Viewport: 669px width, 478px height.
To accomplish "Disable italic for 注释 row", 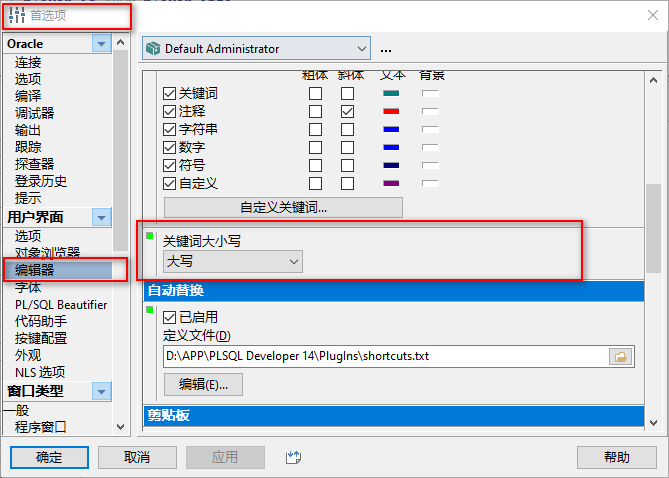I will pos(347,111).
